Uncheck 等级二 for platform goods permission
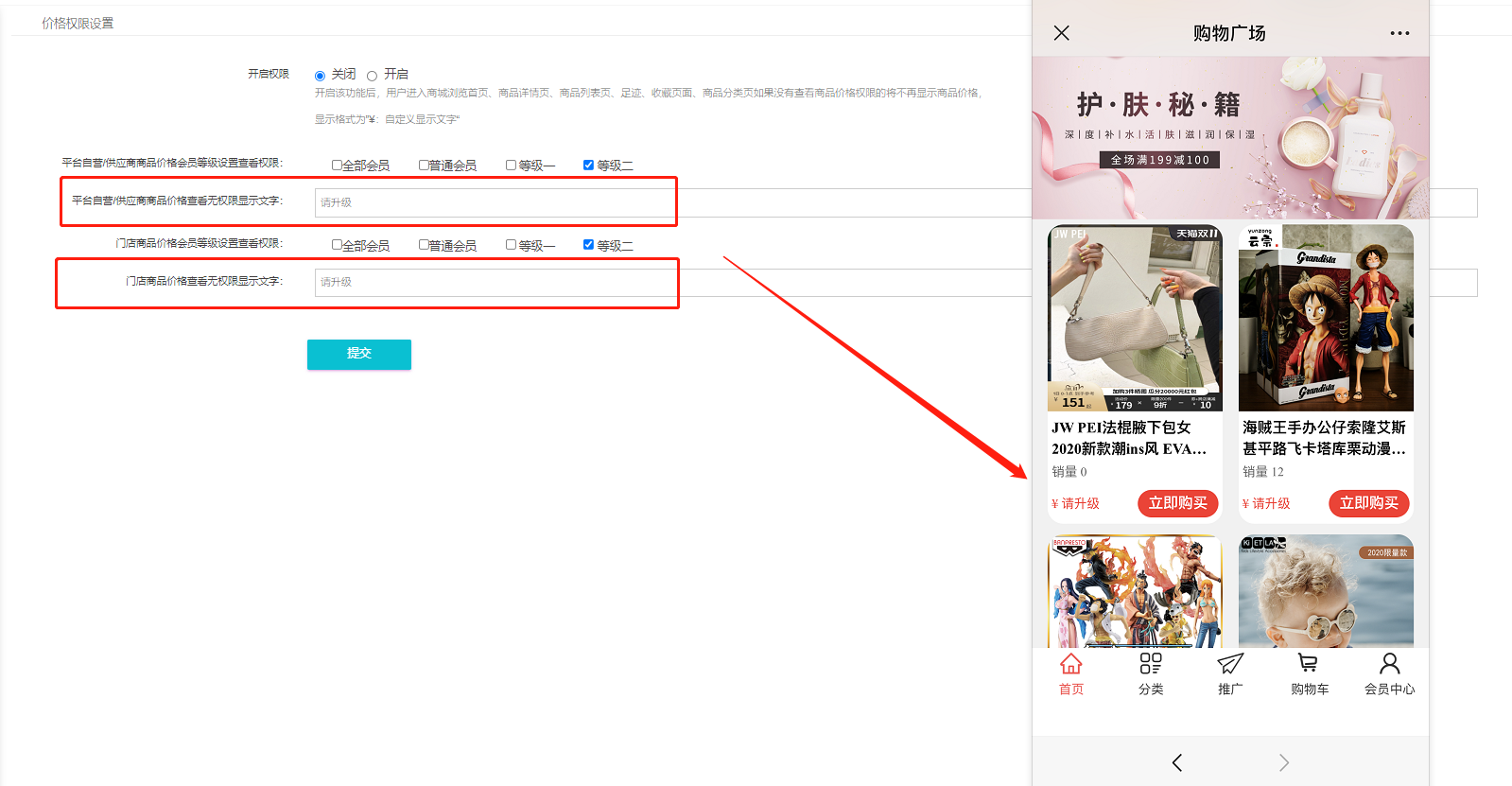 click(588, 165)
